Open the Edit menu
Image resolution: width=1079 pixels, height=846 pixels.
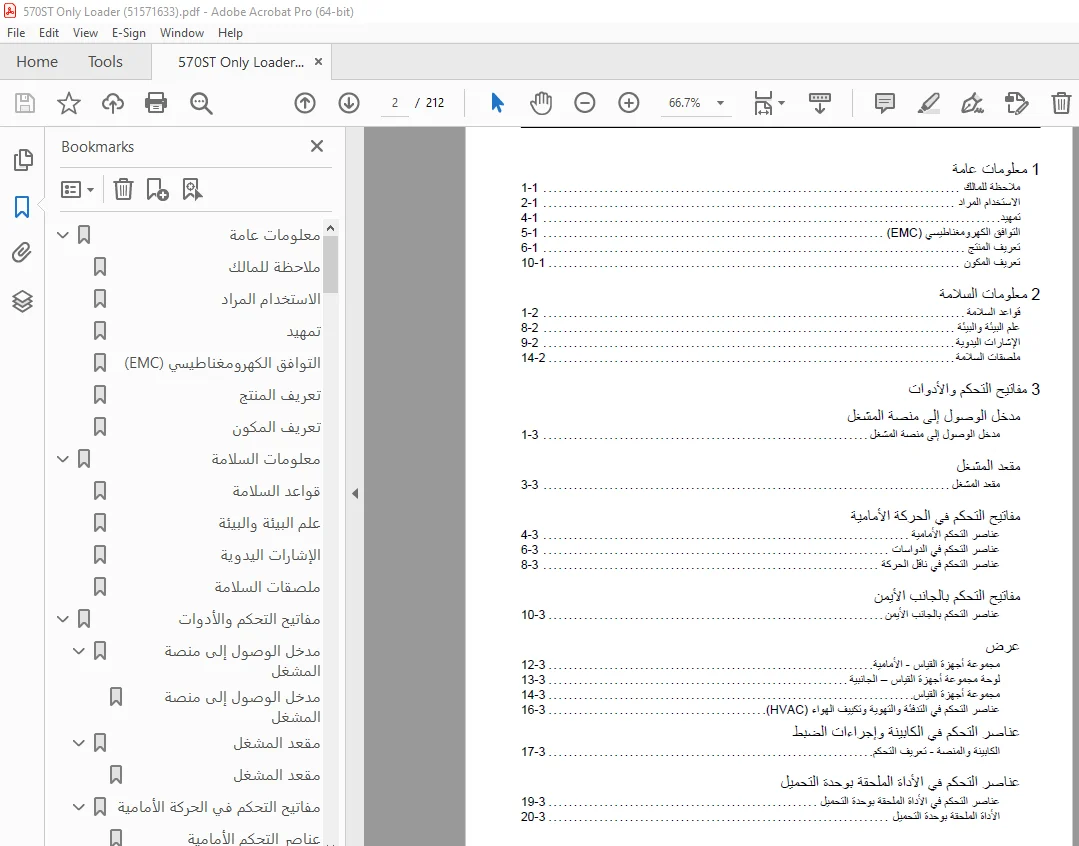[x=49, y=32]
